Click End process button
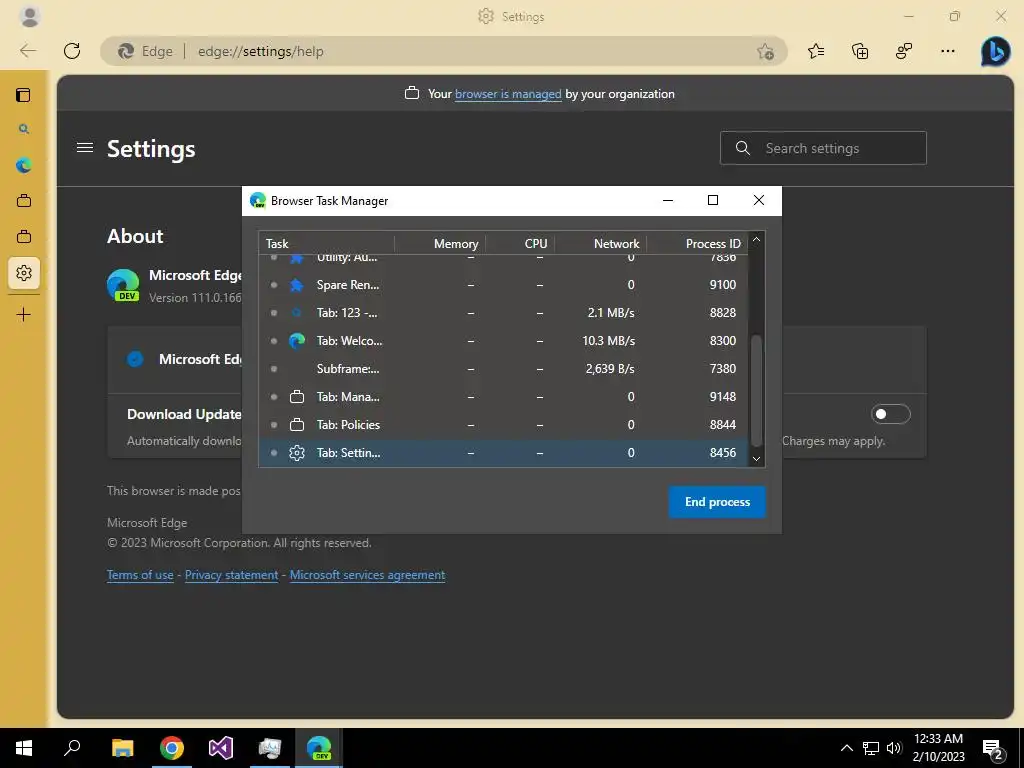Screen dimensions: 1024x768 (x=716, y=502)
